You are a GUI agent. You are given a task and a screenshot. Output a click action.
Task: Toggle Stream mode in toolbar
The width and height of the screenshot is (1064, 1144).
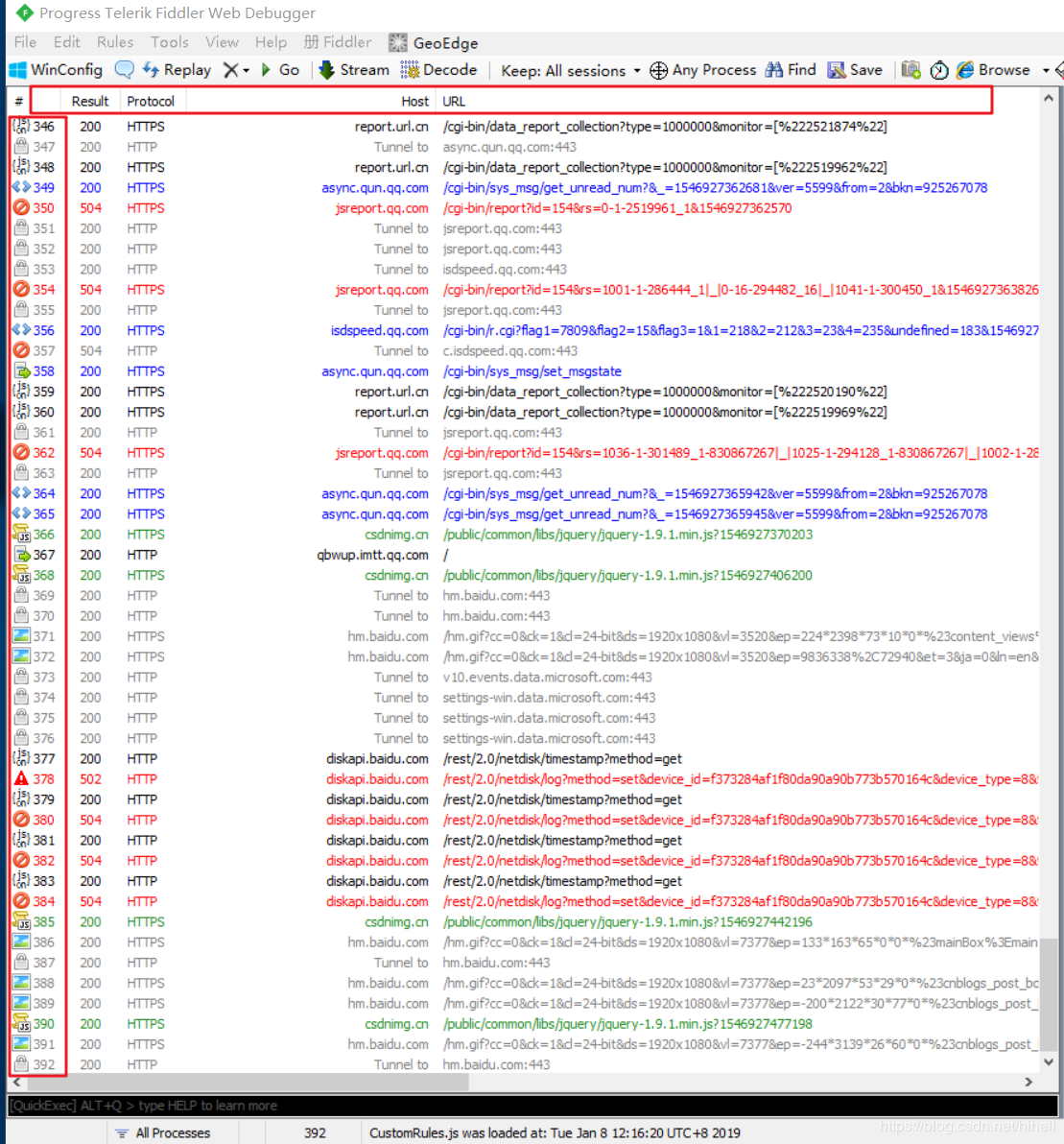point(354,70)
